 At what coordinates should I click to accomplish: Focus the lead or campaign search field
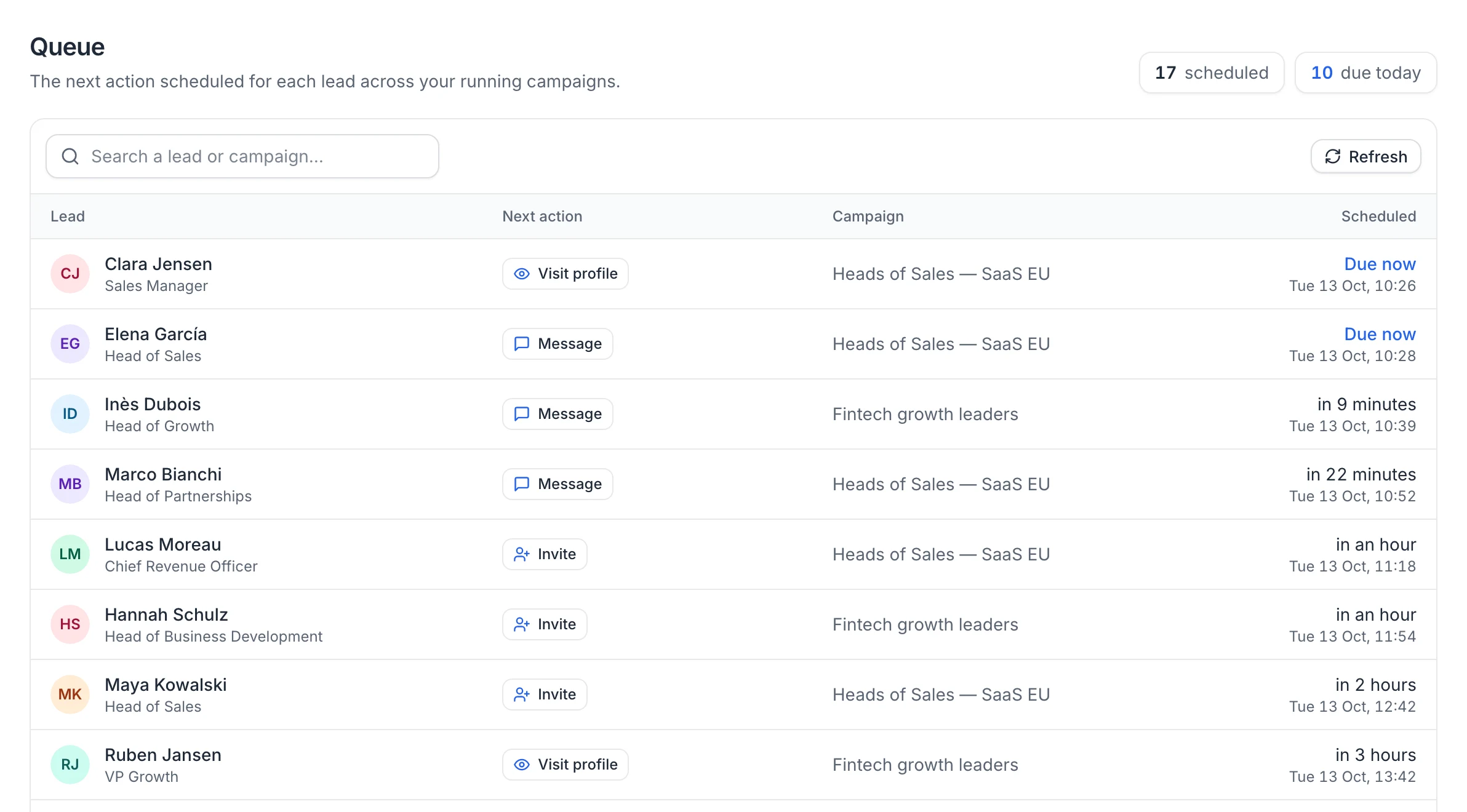pos(242,156)
